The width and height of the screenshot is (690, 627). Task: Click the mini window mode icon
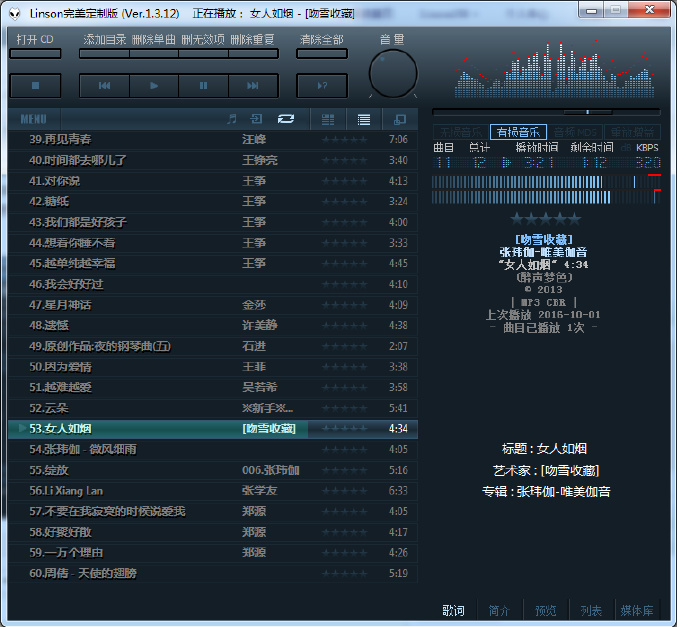[x=400, y=119]
